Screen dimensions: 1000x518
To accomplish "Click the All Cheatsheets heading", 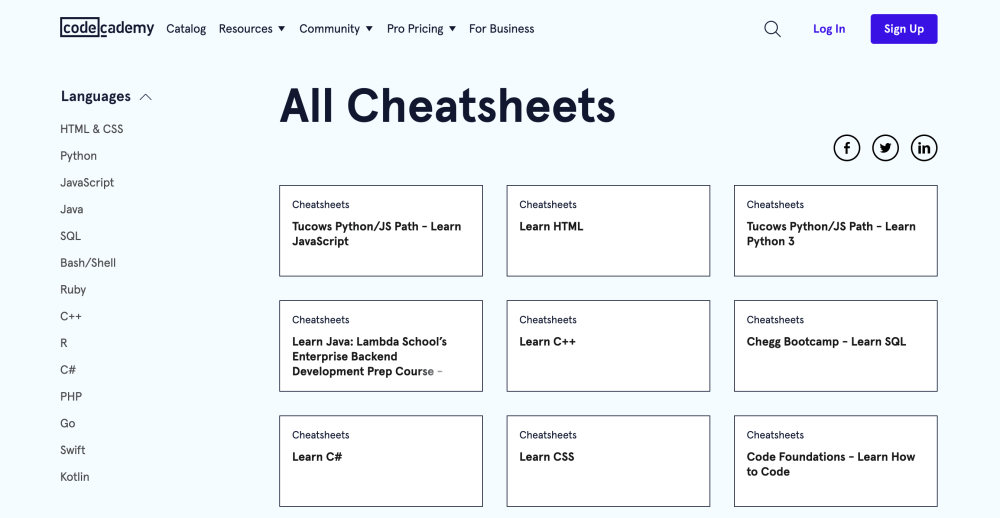I will point(447,106).
